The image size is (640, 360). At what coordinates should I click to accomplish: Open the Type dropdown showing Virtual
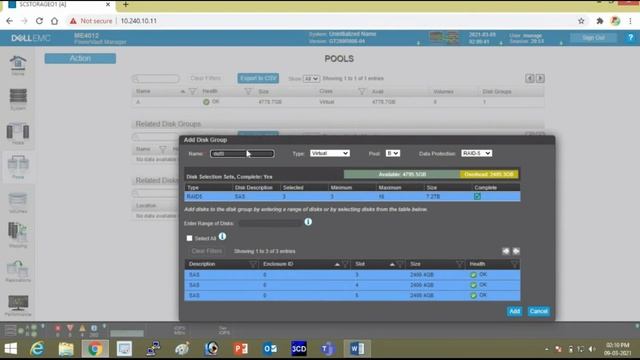[x=329, y=153]
